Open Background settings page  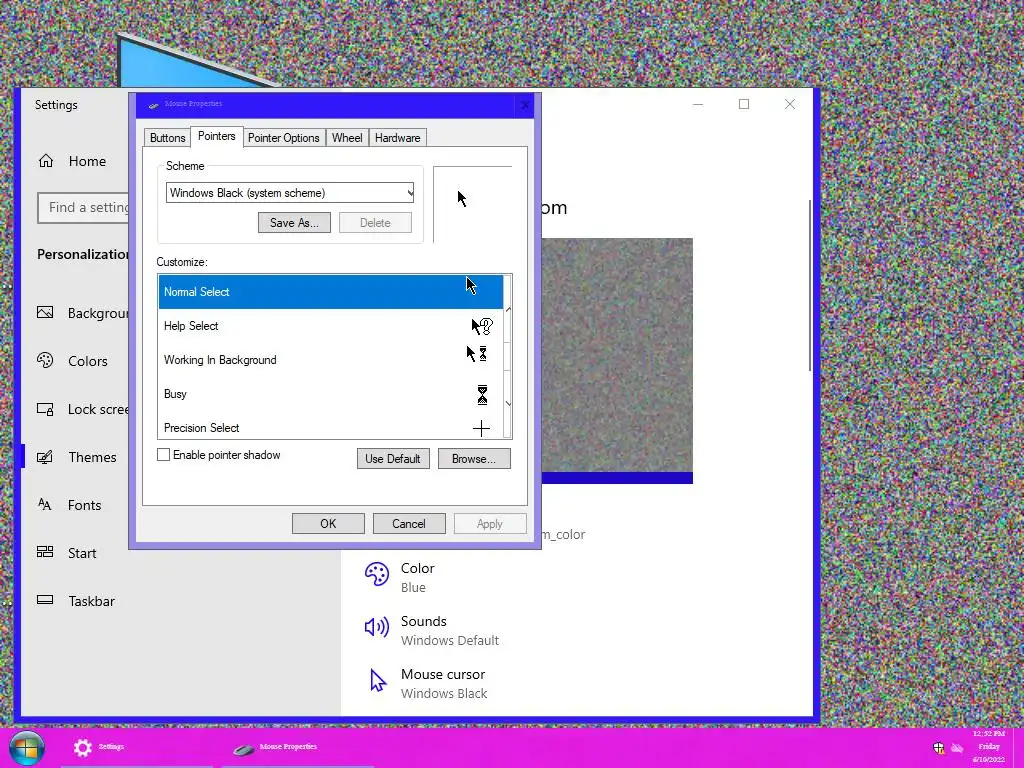point(76,313)
